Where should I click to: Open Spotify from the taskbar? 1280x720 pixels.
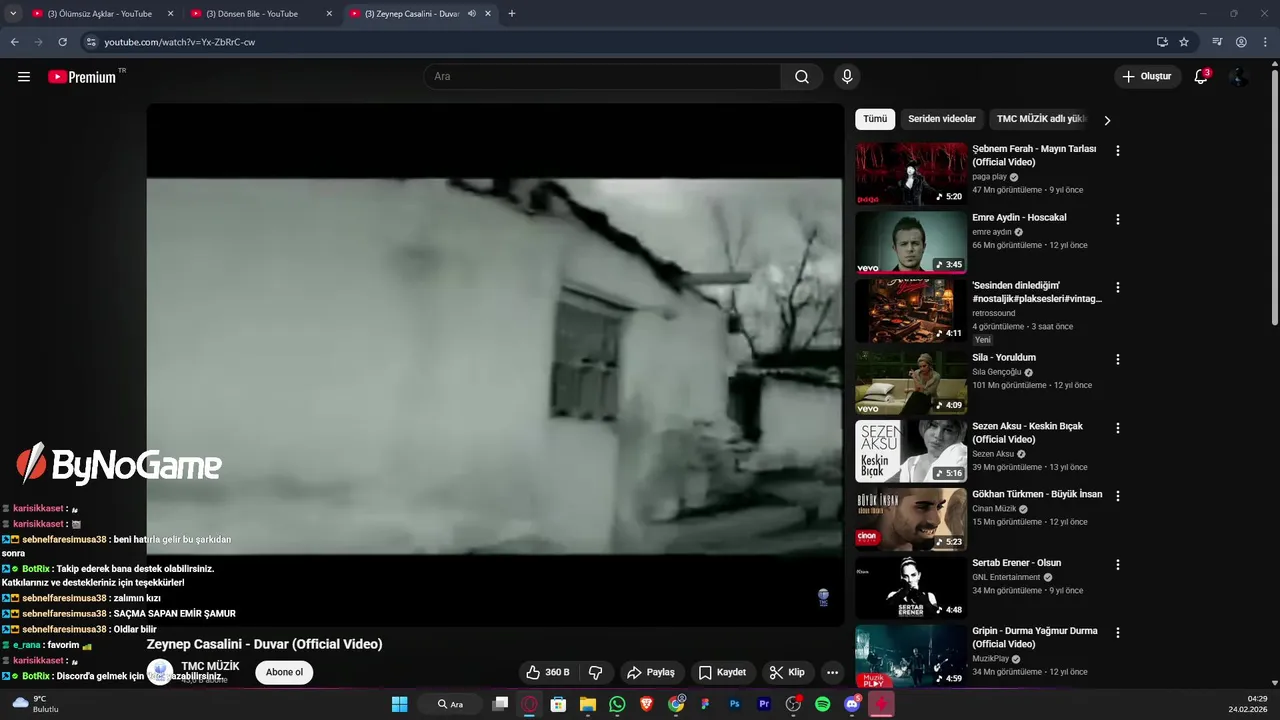pos(823,704)
